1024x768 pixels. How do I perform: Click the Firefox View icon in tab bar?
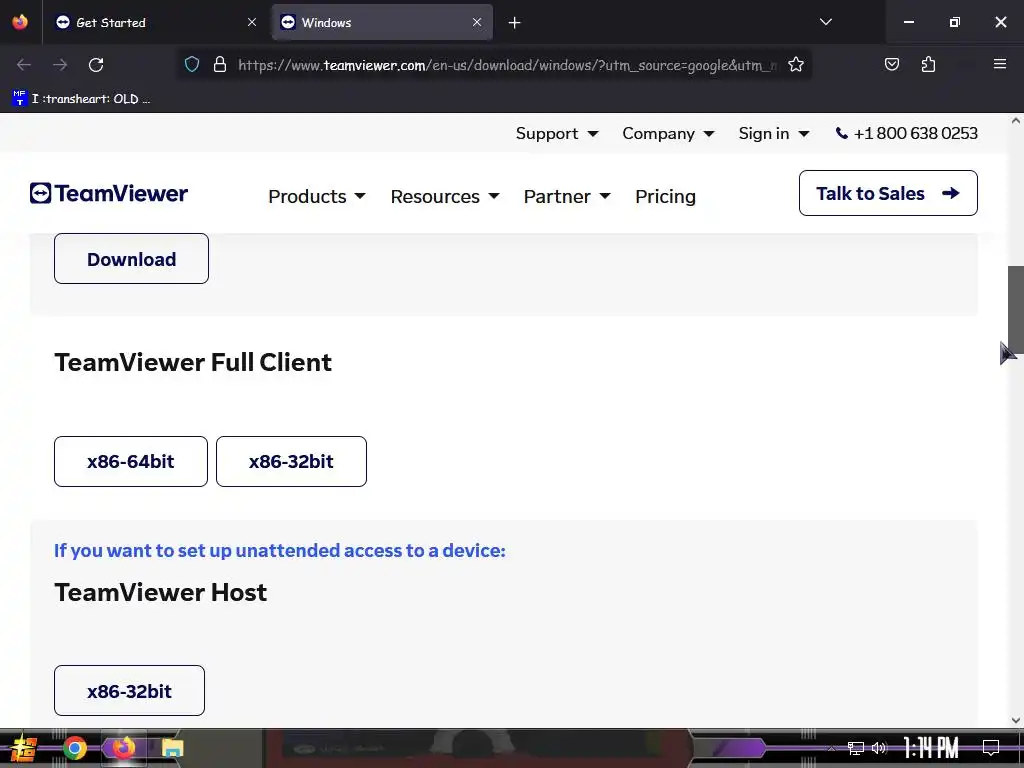click(x=20, y=22)
